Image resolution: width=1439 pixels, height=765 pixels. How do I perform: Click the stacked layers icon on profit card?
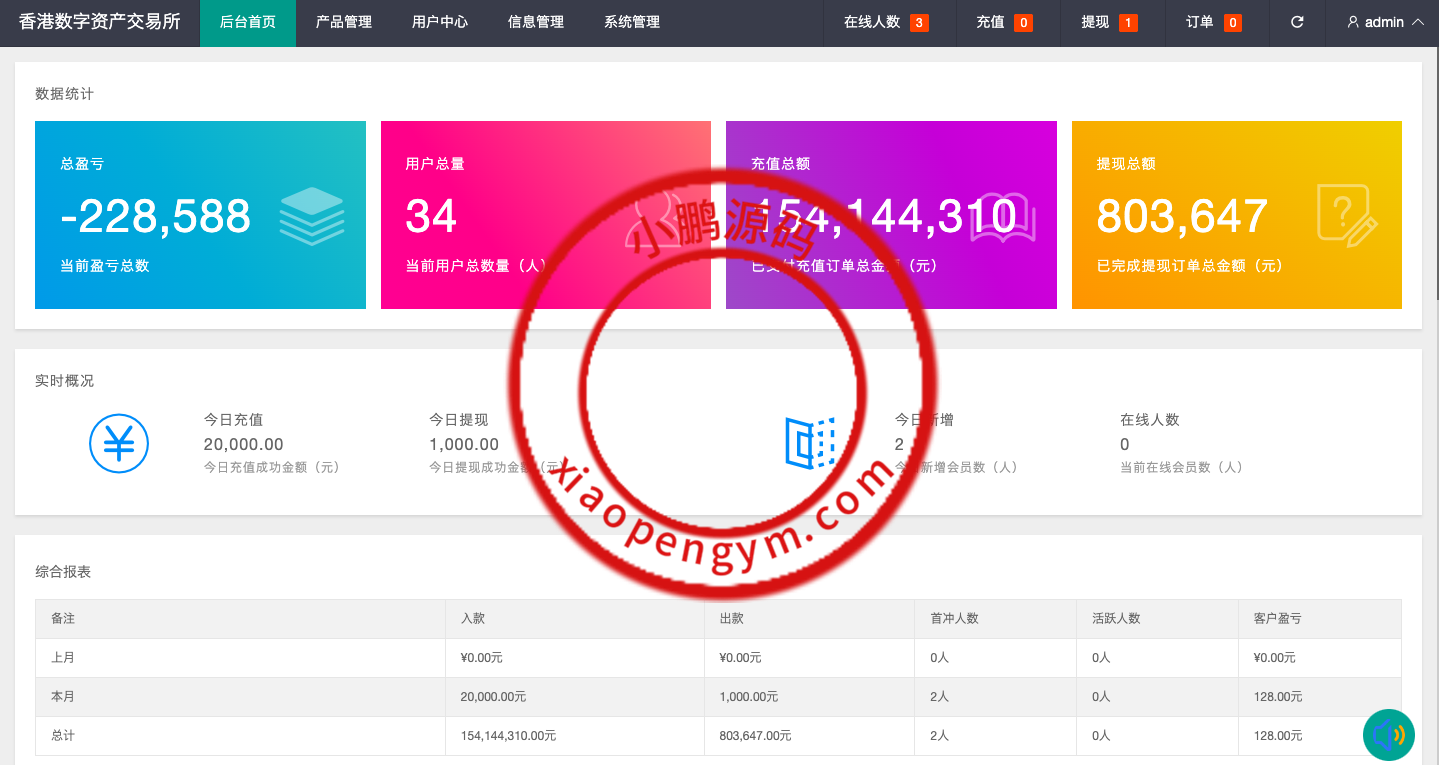(x=311, y=216)
